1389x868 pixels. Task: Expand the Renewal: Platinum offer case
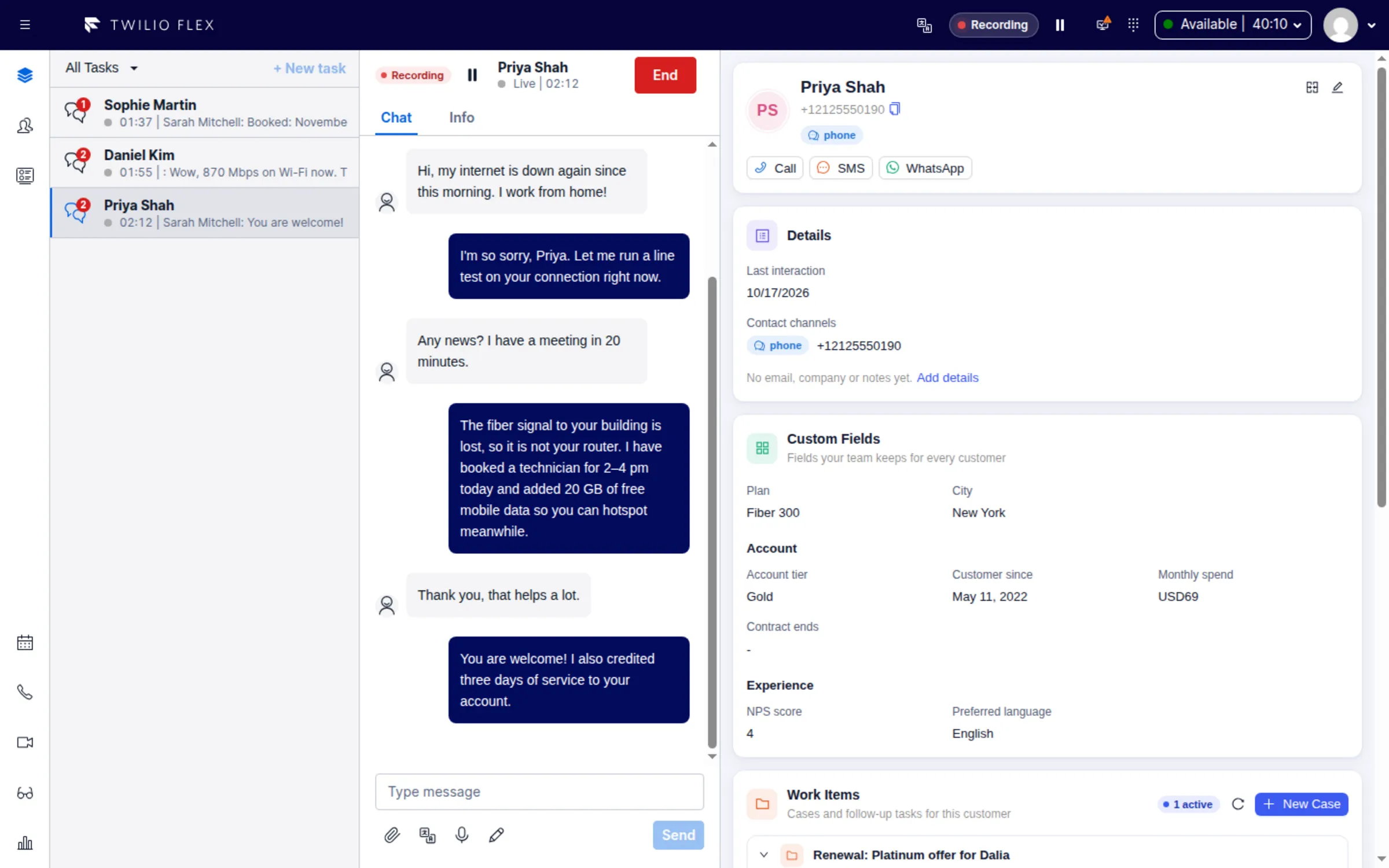pos(764,855)
